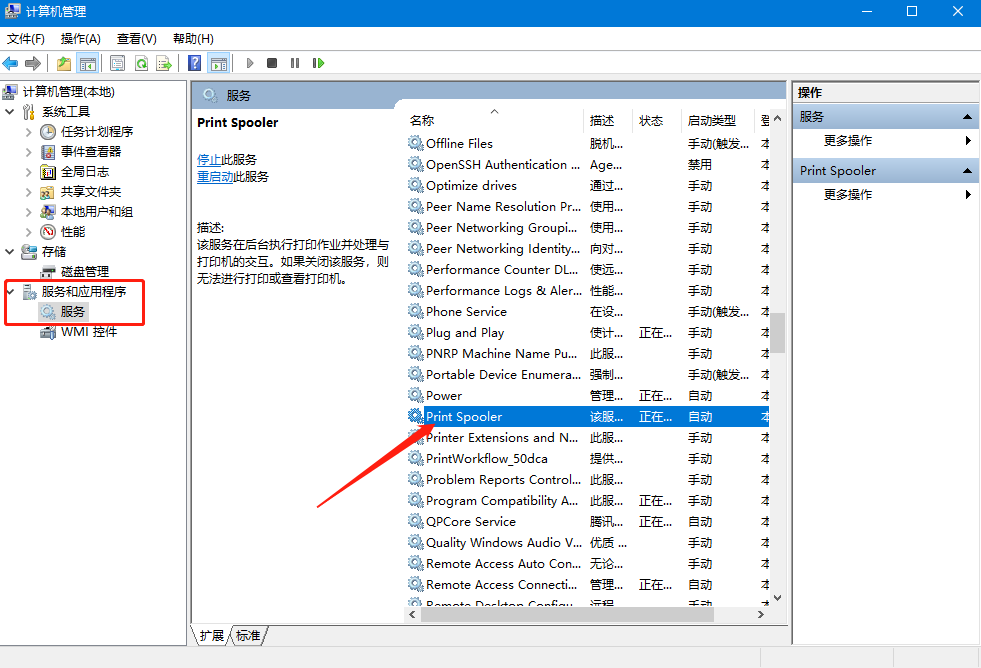Select the 磁盘管理 tree item
Viewport: 981px width, 668px height.
tap(85, 272)
